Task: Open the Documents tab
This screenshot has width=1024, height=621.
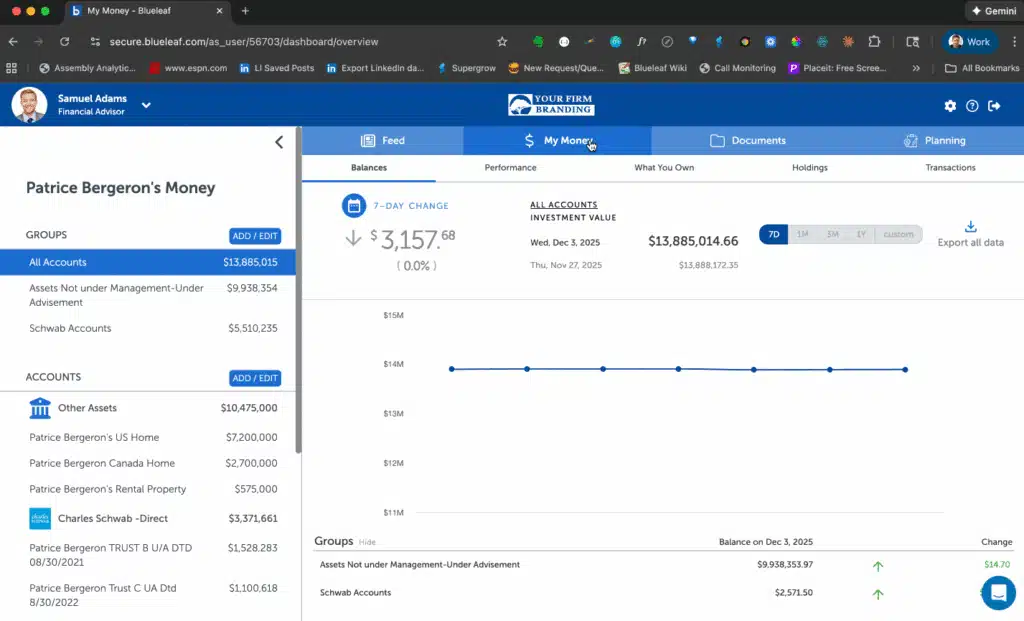Action: 747,141
